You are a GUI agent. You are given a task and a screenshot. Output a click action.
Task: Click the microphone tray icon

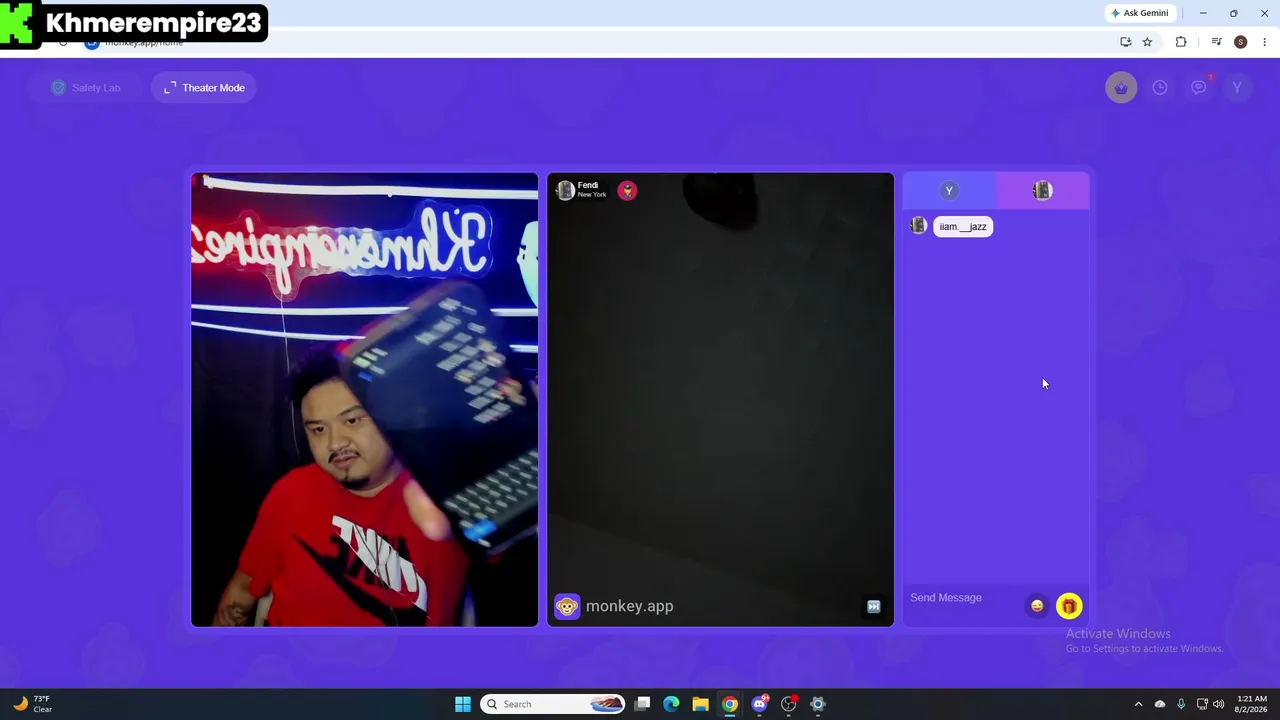1181,704
